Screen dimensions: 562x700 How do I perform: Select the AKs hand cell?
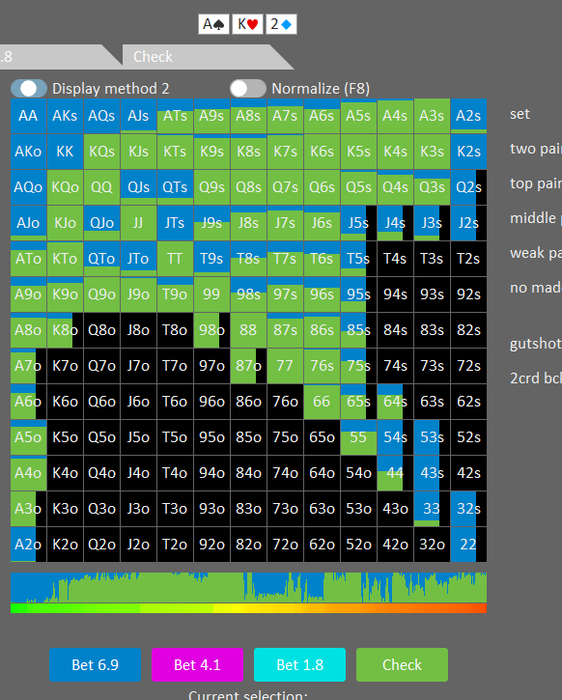65,116
